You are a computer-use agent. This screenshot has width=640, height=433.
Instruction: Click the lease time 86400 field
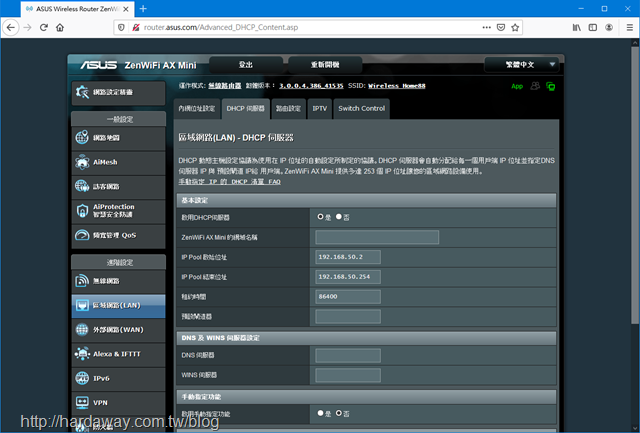point(348,297)
